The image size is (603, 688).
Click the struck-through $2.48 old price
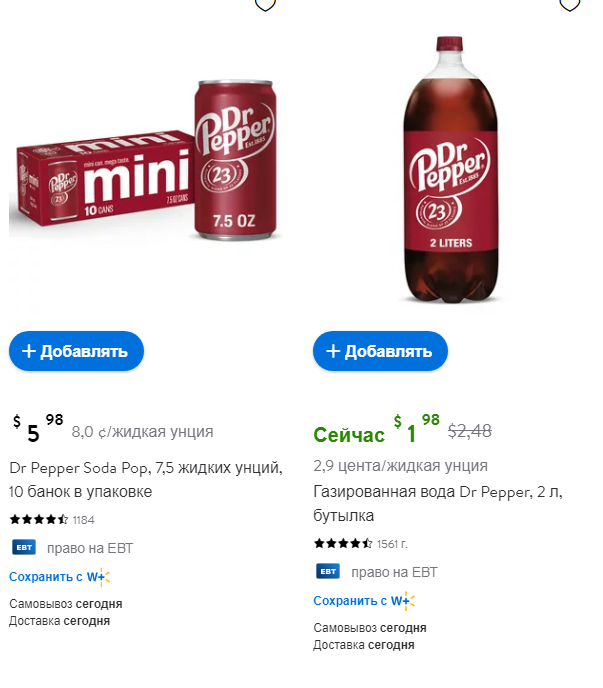click(x=469, y=431)
